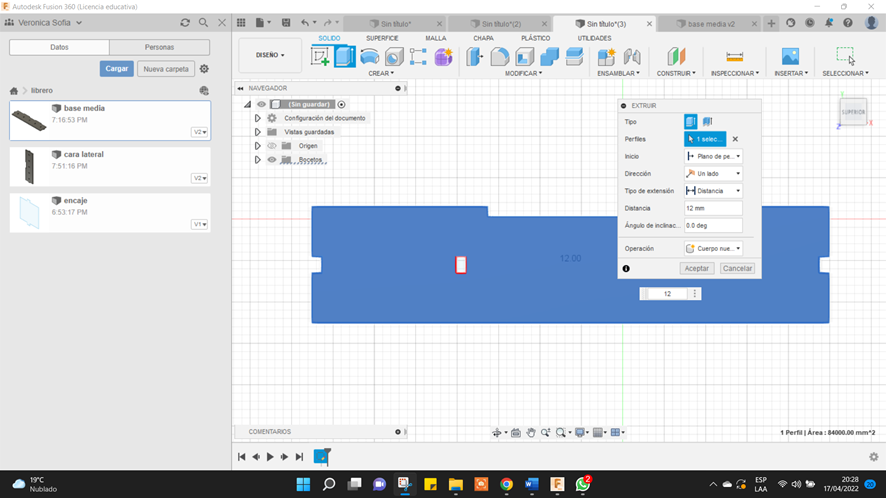Click the Ángulo de inclinación field
886x498 pixels.
(713, 226)
